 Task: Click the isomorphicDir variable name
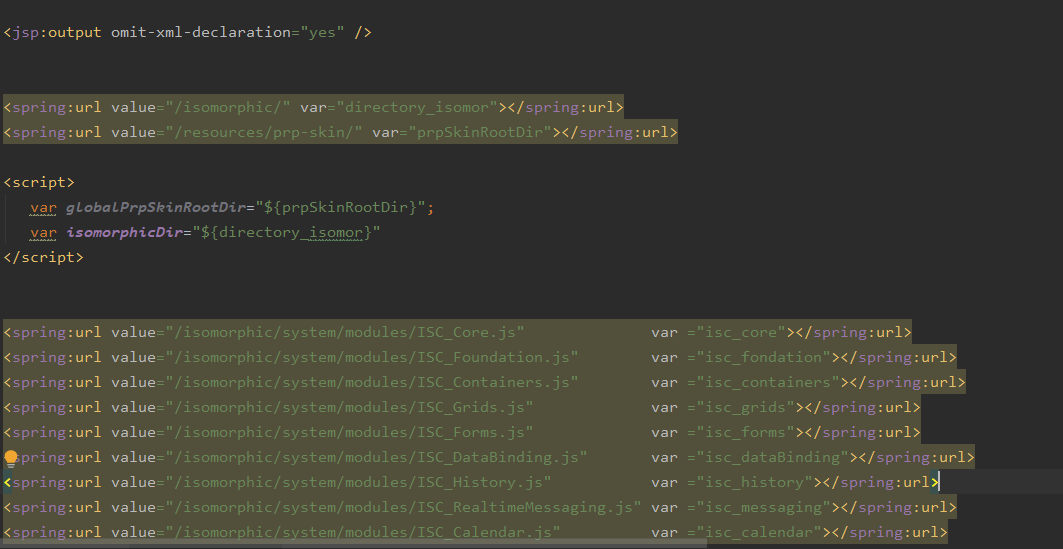coord(124,232)
